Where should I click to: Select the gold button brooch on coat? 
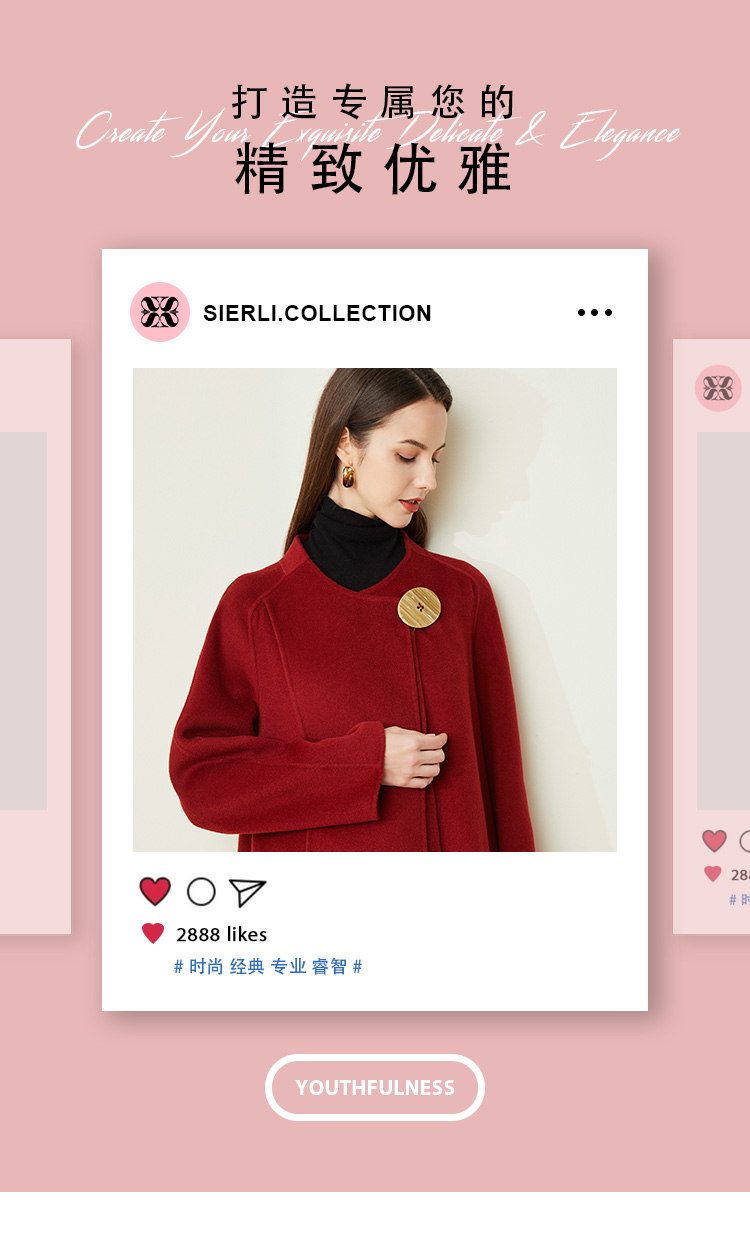coord(419,607)
